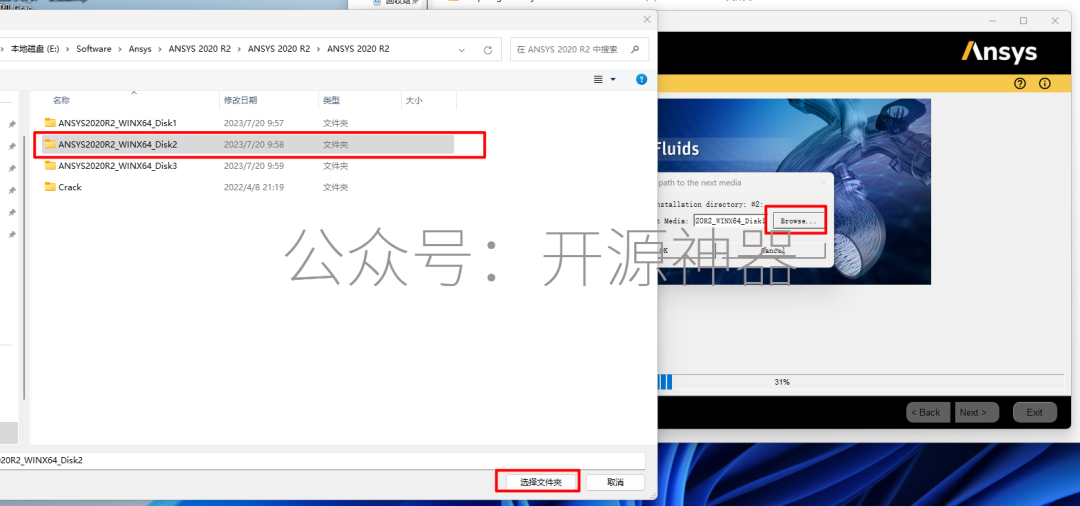Click the folder name input field
This screenshot has width=1080, height=506.
coord(321,460)
